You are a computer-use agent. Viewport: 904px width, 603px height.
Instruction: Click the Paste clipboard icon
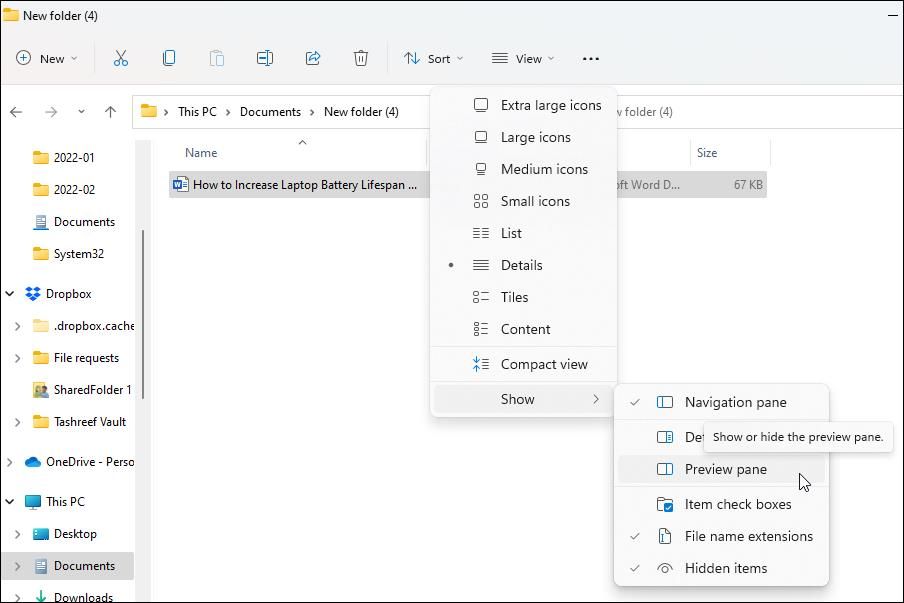point(217,58)
